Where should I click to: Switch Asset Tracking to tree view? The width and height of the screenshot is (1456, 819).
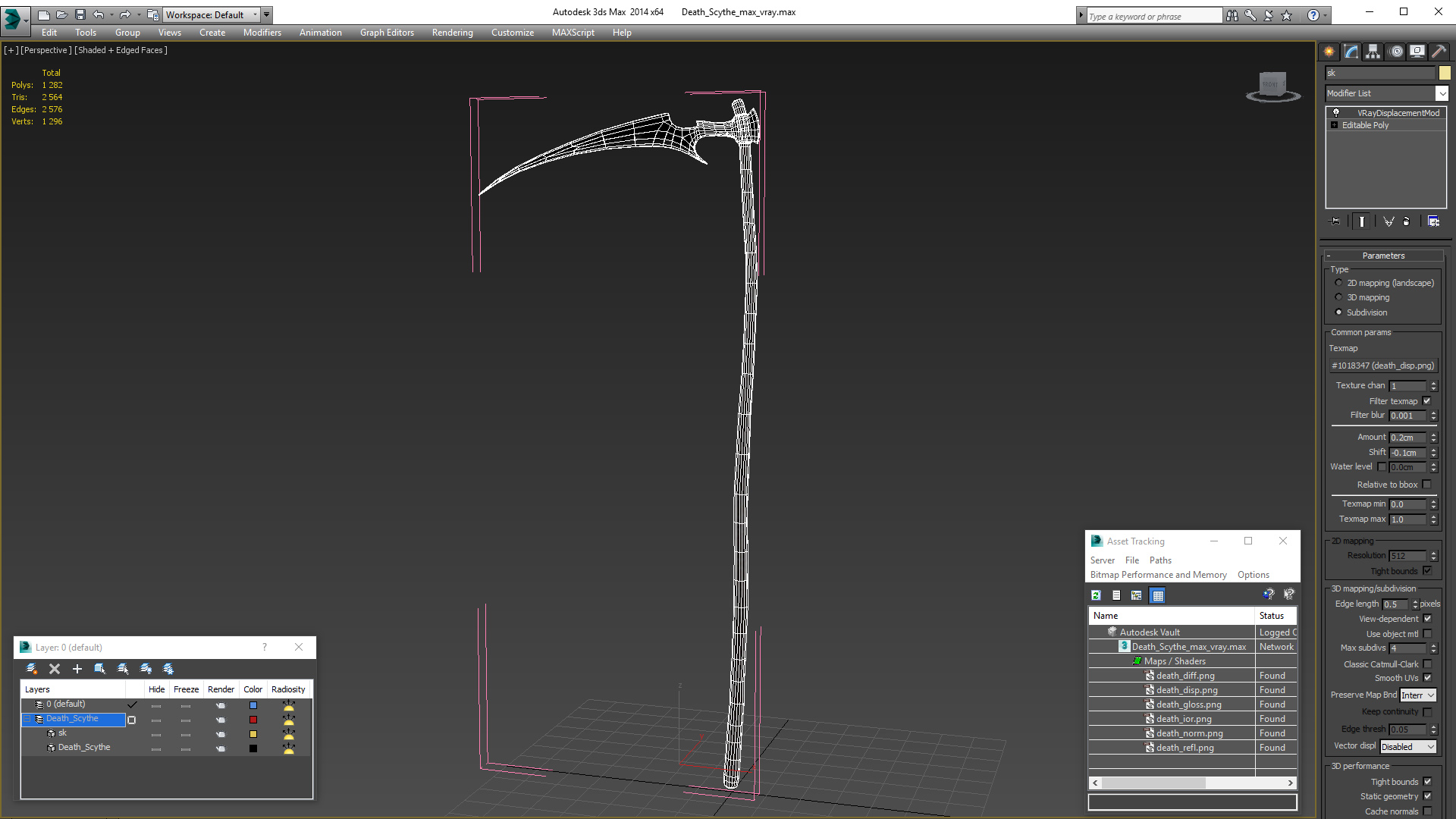[x=1136, y=595]
